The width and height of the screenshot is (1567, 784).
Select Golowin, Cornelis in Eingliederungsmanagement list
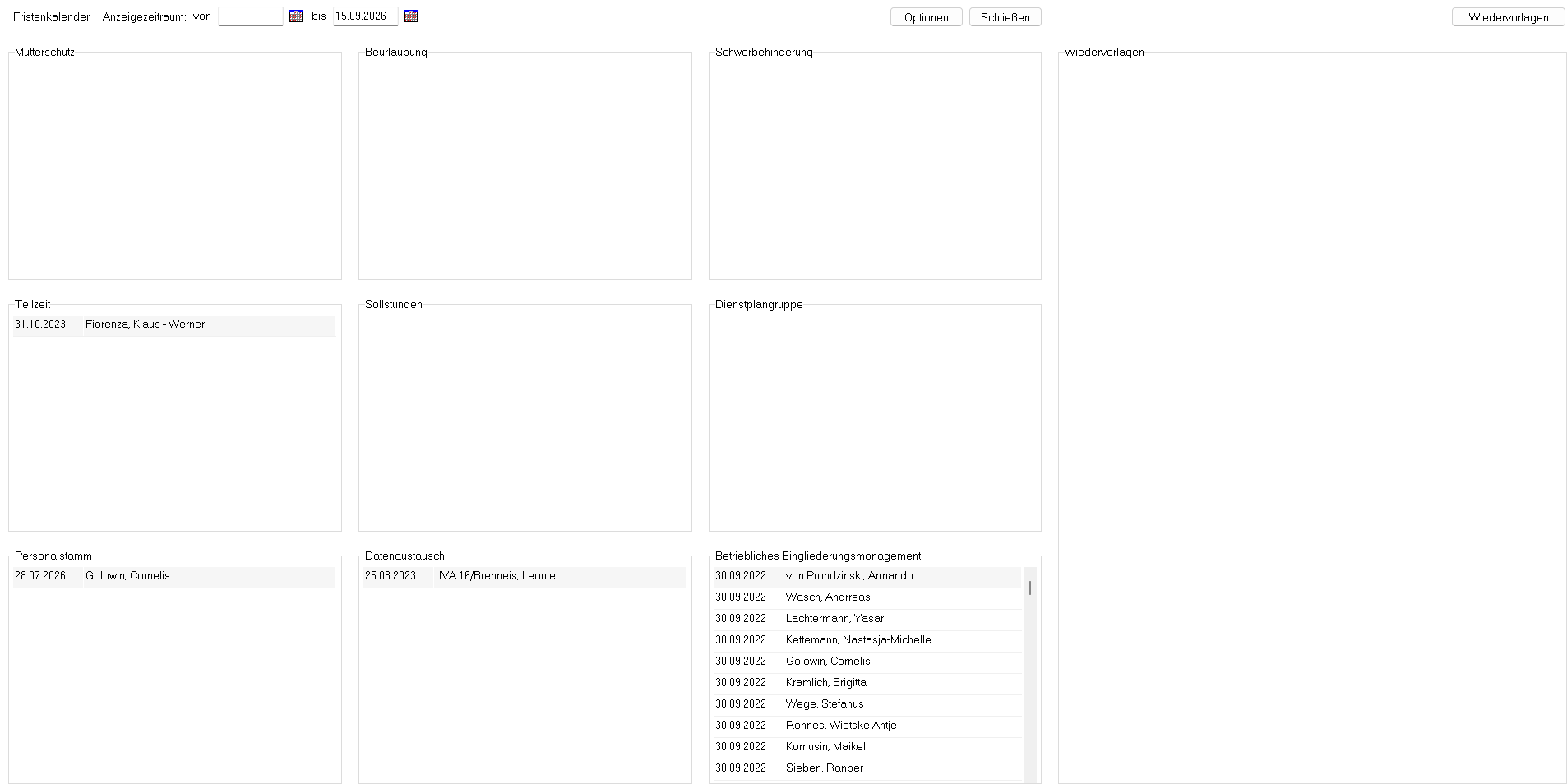[x=867, y=662]
